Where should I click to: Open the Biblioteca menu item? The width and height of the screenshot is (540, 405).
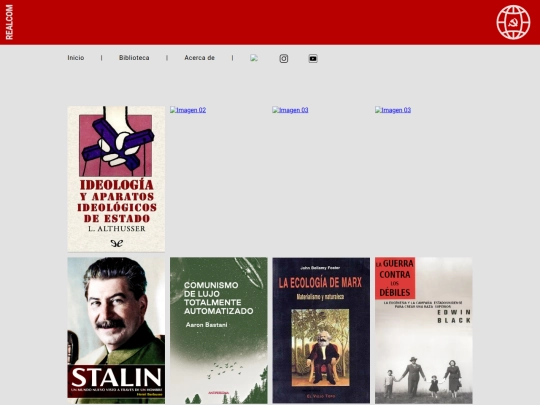(x=134, y=58)
